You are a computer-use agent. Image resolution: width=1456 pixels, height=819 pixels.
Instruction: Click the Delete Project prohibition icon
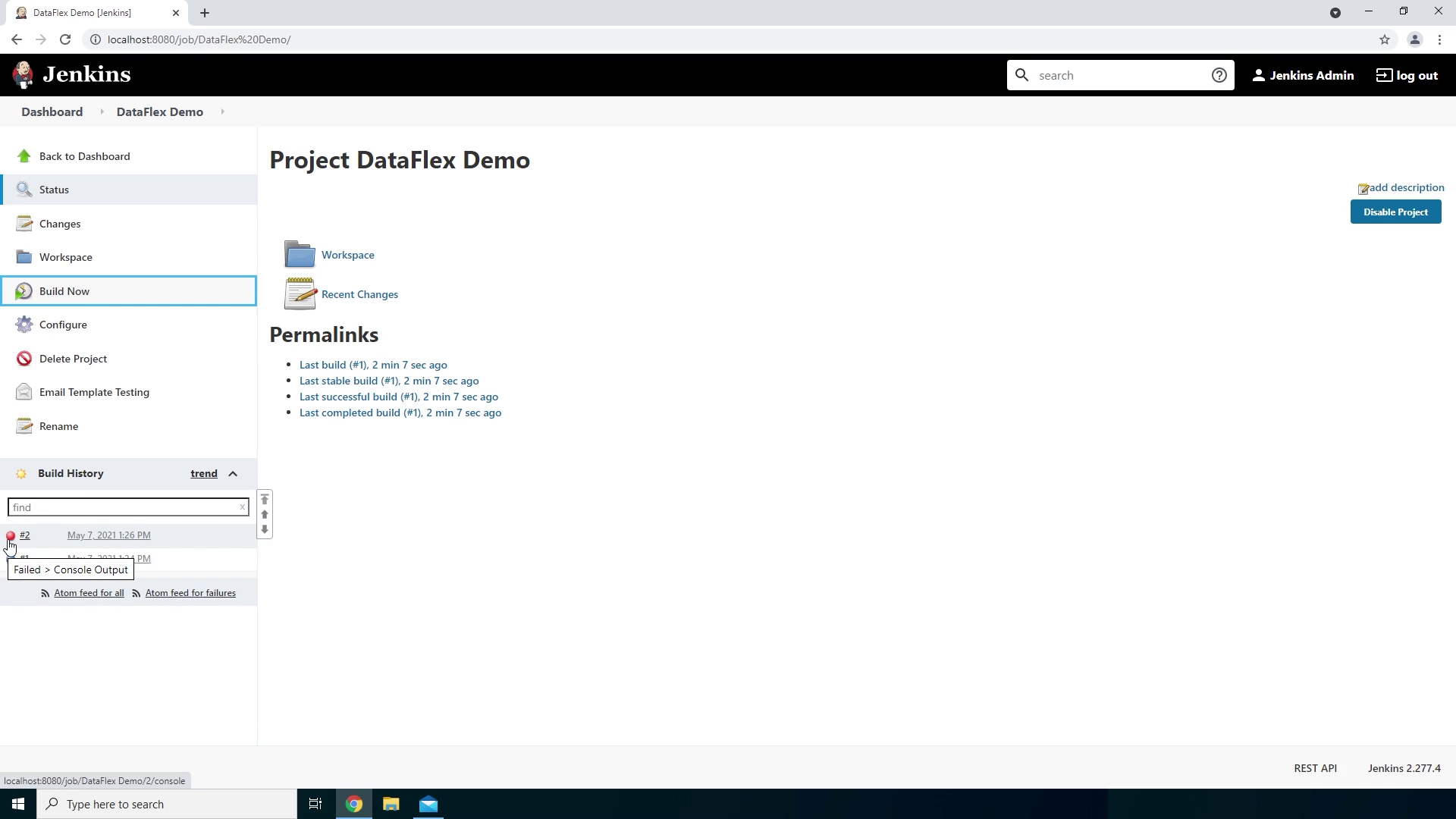(x=24, y=359)
